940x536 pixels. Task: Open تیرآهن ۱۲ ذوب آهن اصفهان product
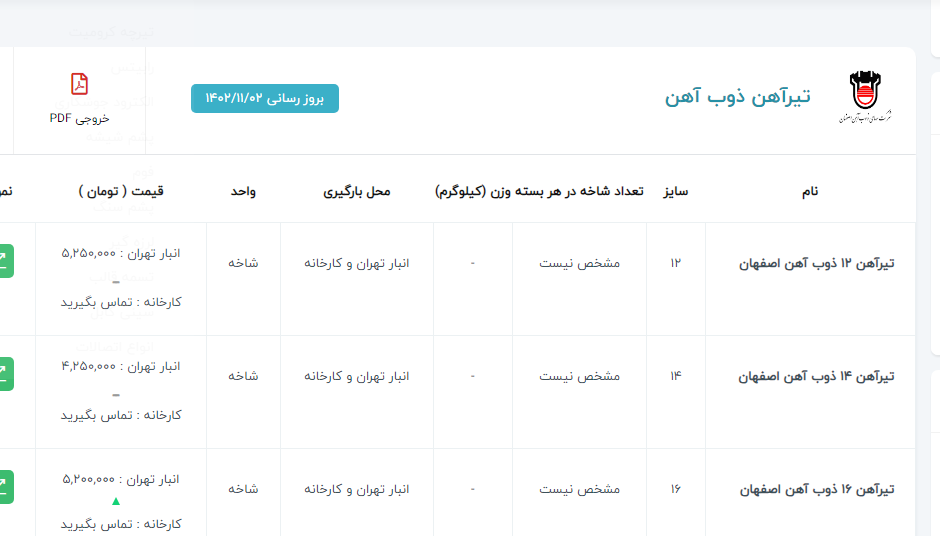[816, 264]
